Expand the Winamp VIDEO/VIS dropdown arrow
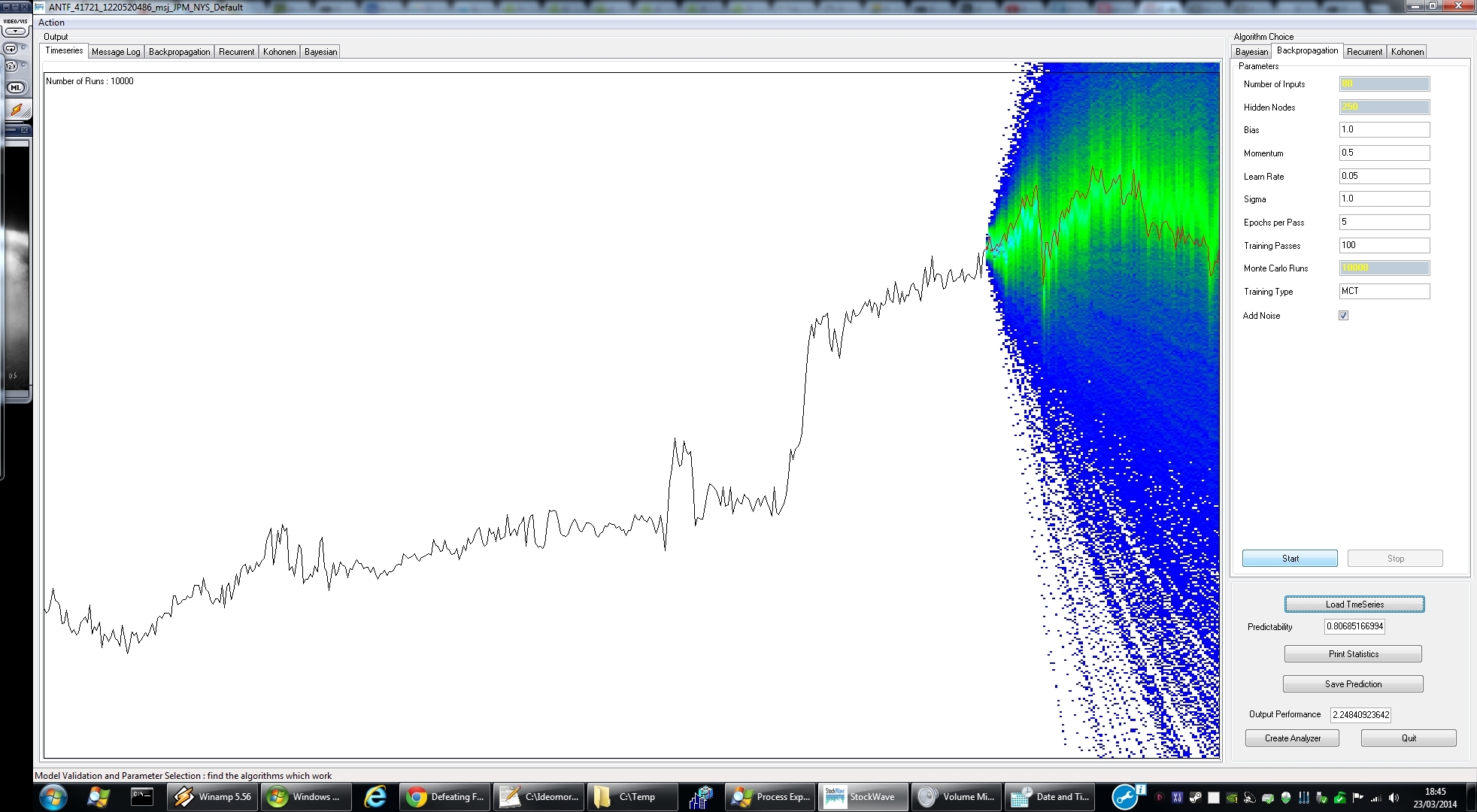The width and height of the screenshot is (1477, 812). 15,32
